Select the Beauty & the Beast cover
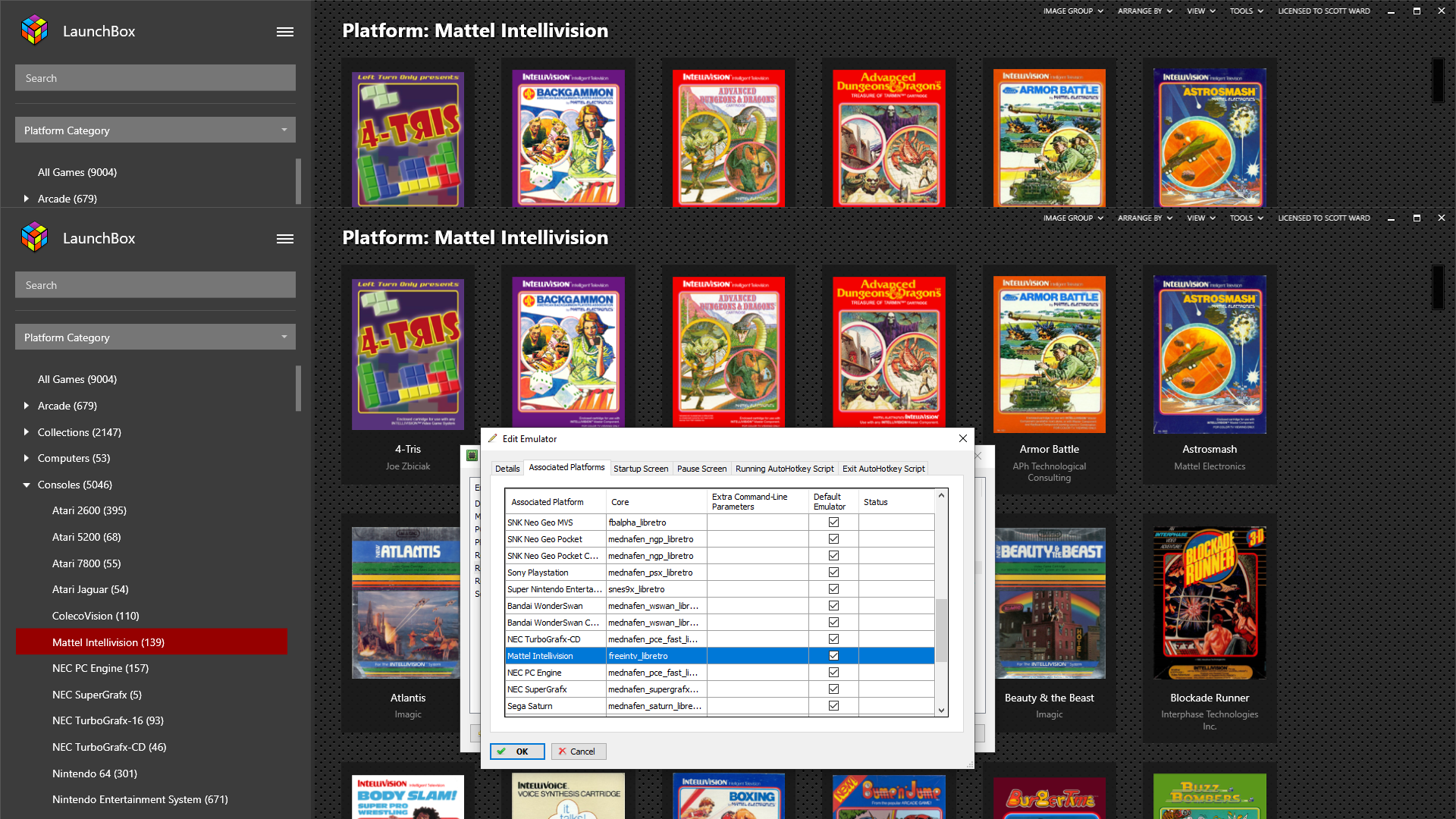1456x819 pixels. [1050, 603]
